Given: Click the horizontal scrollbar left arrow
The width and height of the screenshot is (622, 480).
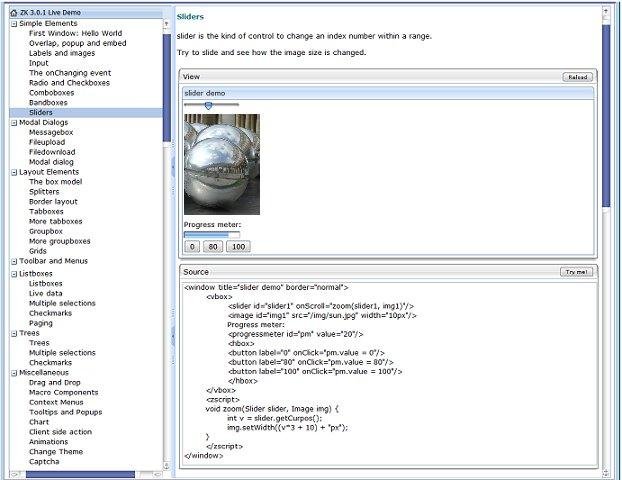Looking at the screenshot, I should [15, 474].
